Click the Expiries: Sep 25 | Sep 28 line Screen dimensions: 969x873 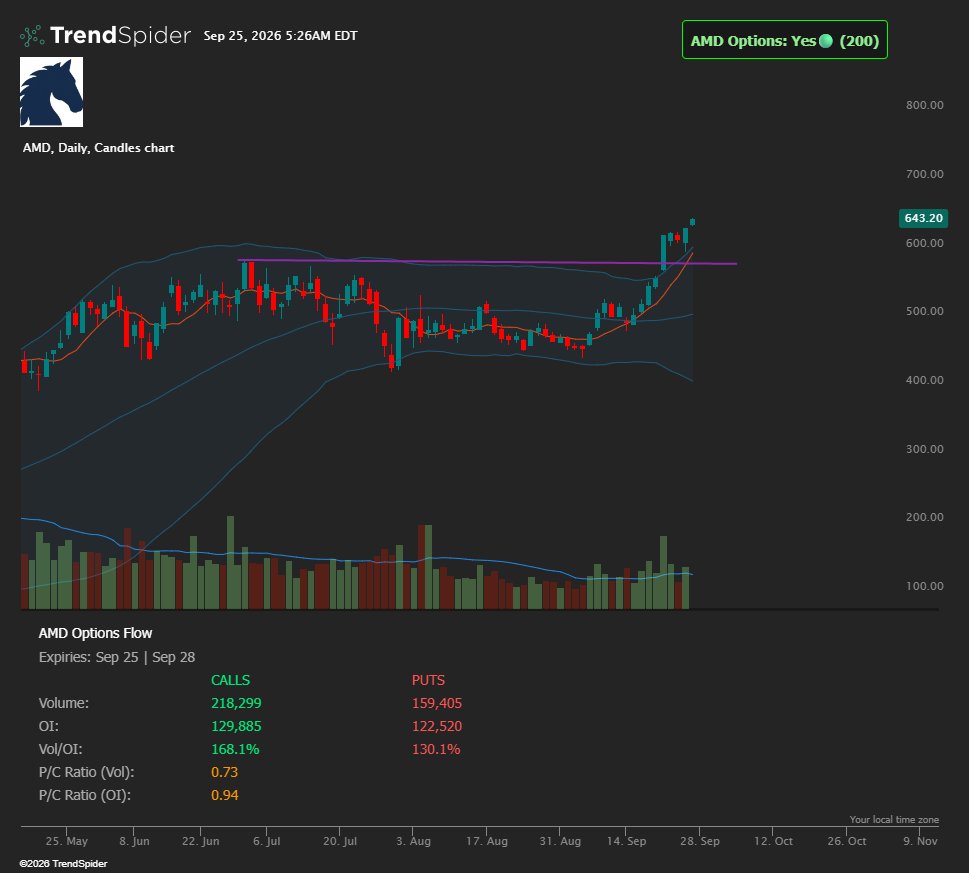point(117,657)
